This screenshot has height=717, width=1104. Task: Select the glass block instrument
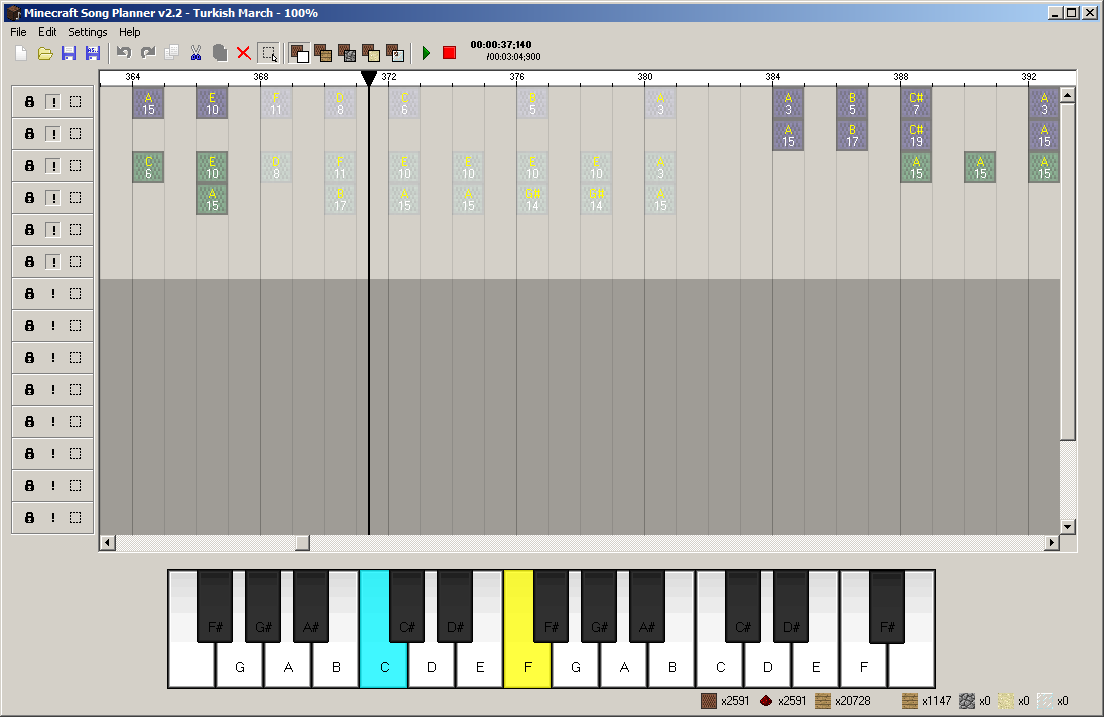coord(395,53)
